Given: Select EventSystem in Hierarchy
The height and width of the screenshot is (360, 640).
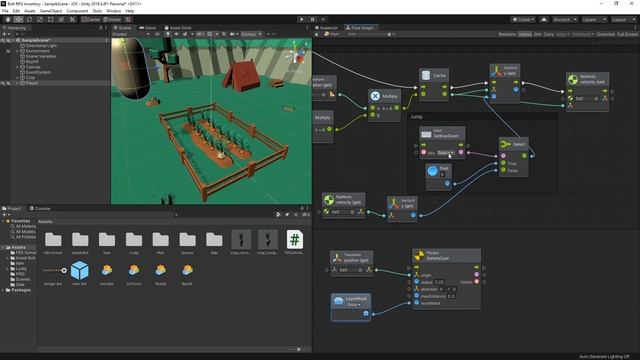Looking at the screenshot, I should click(38, 72).
